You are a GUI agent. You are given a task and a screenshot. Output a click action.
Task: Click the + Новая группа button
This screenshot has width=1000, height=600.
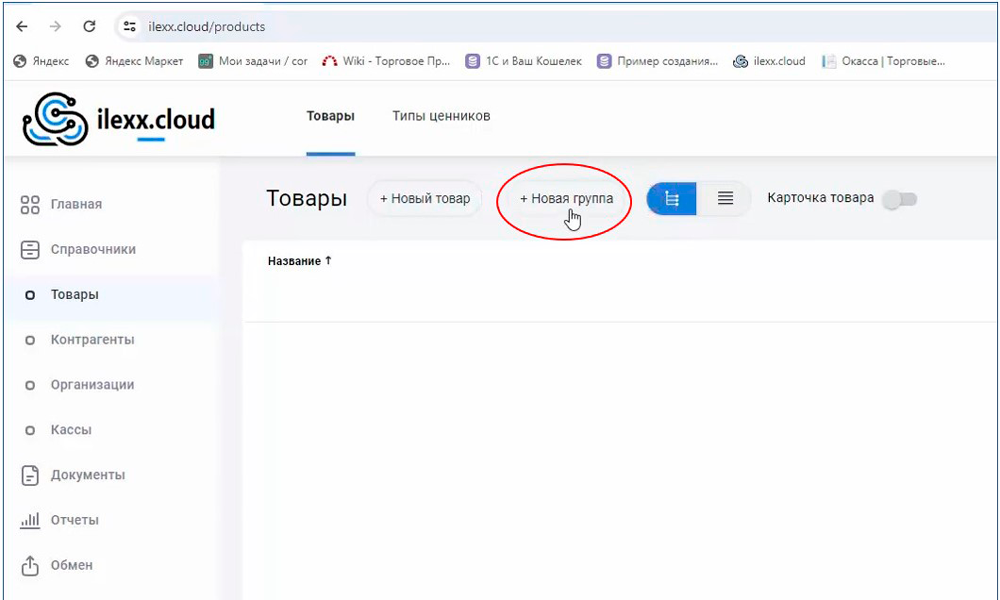(x=566, y=199)
